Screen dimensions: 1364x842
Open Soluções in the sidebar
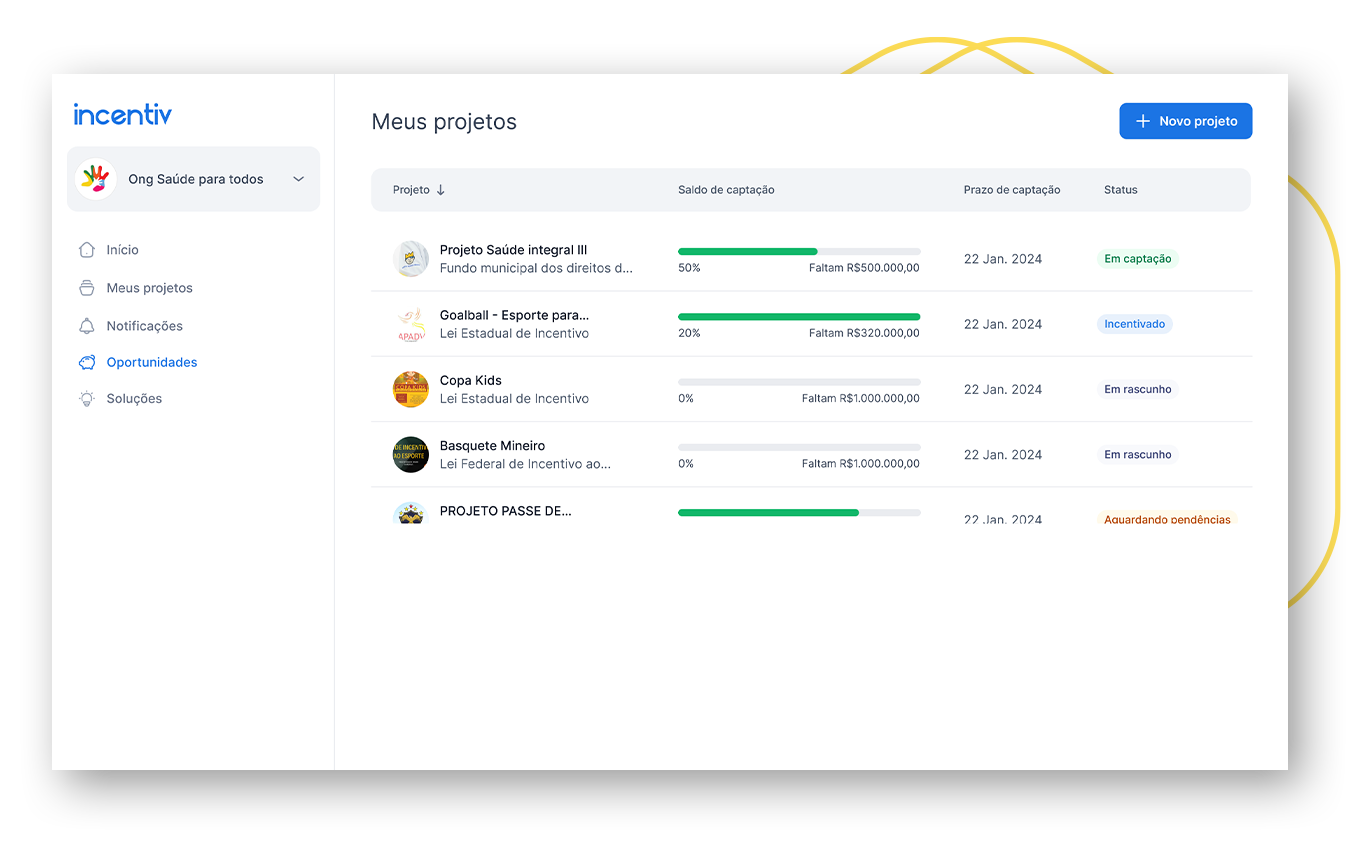click(134, 398)
